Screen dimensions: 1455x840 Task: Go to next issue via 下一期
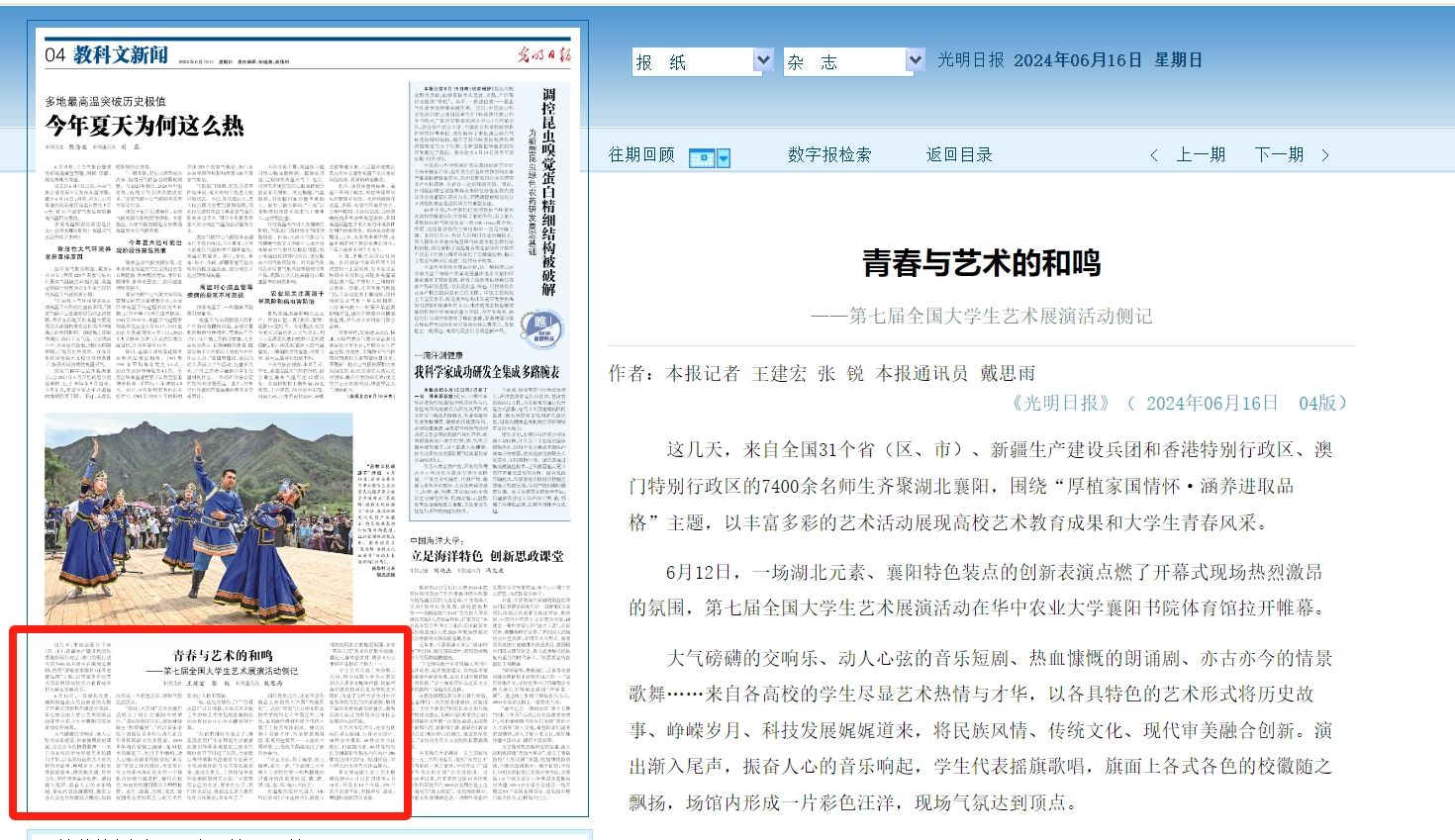coord(1279,155)
